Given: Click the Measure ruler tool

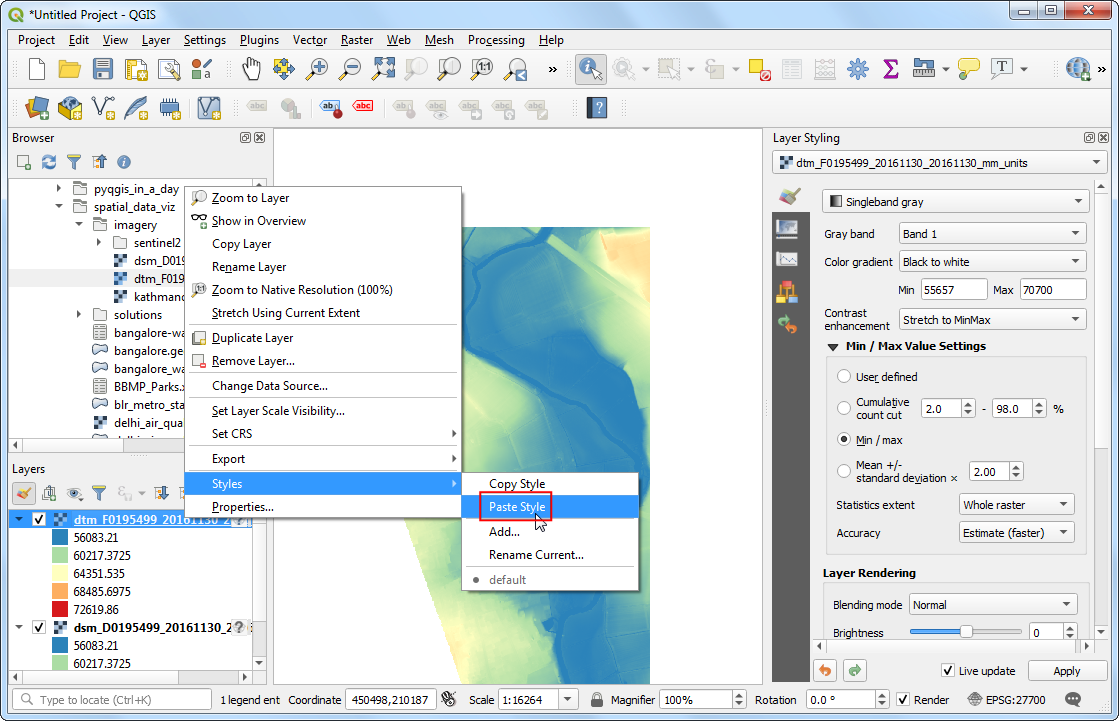Looking at the screenshot, I should [923, 69].
